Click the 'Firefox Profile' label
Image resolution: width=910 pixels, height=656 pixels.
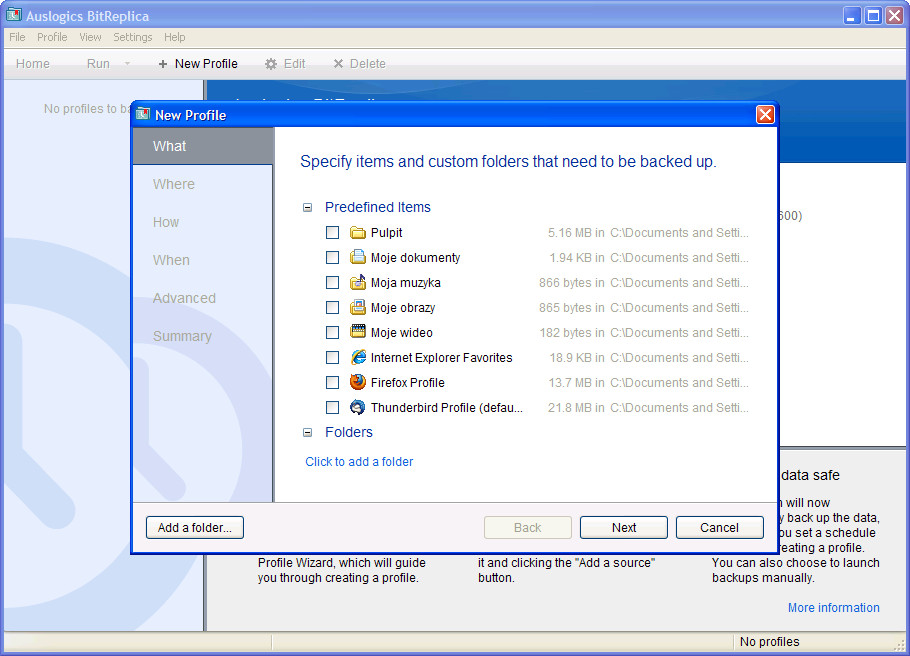[x=408, y=383]
